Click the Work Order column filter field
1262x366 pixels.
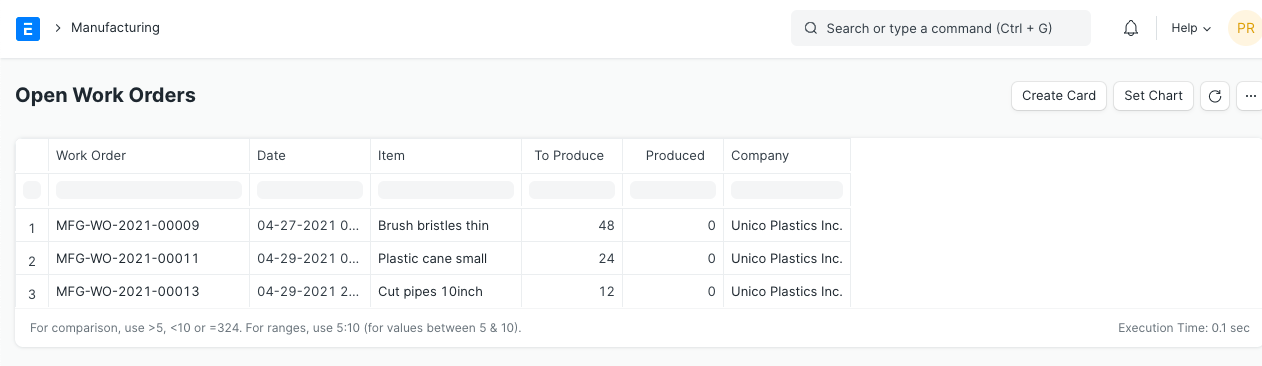pyautogui.click(x=149, y=190)
